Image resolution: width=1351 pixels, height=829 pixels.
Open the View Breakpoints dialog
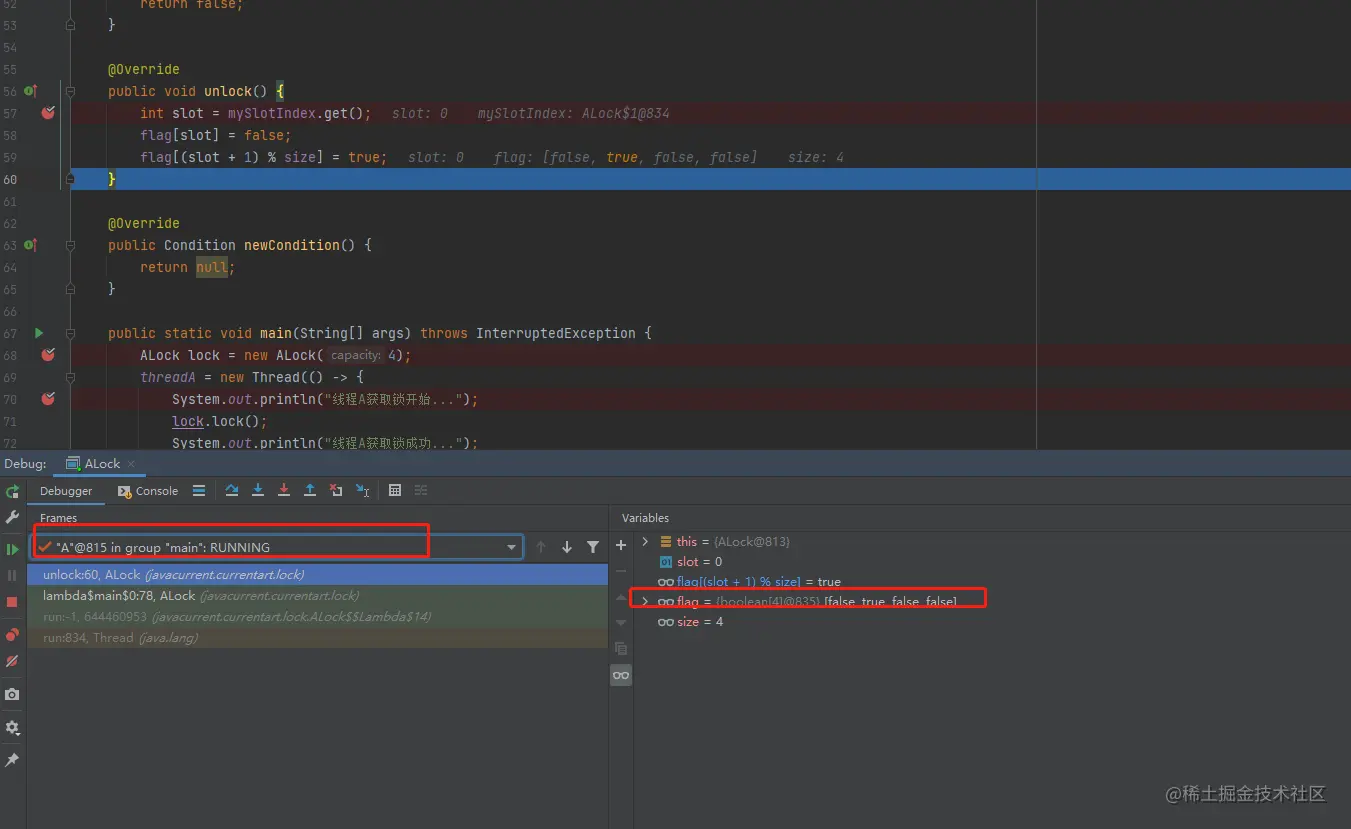tap(12, 634)
